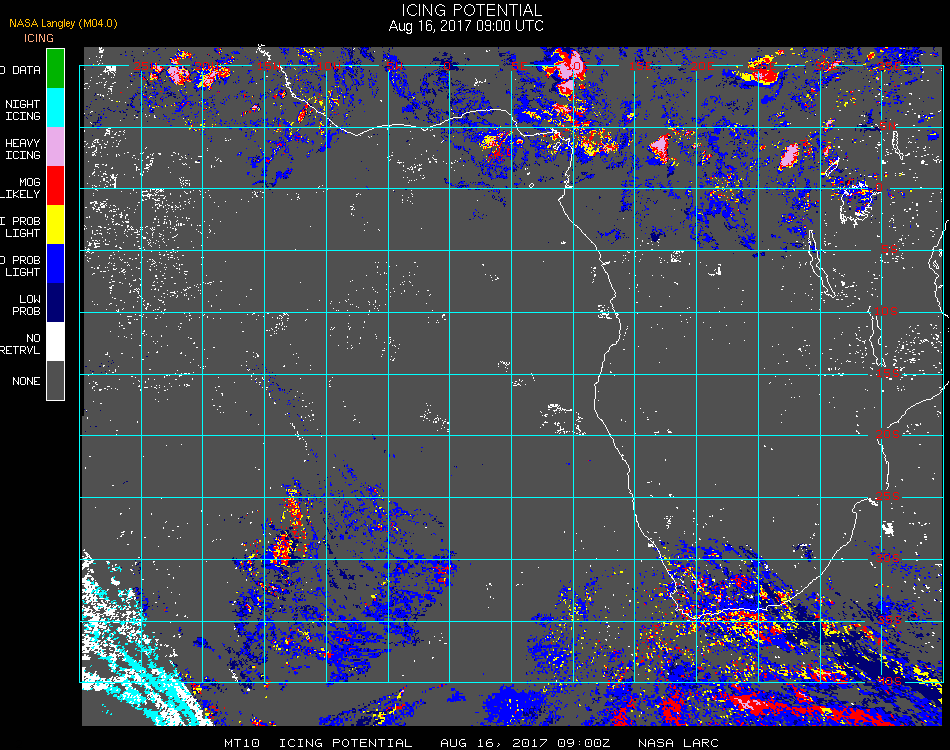Click the 40S latitude label
This screenshot has height=750, width=950.
(x=889, y=681)
